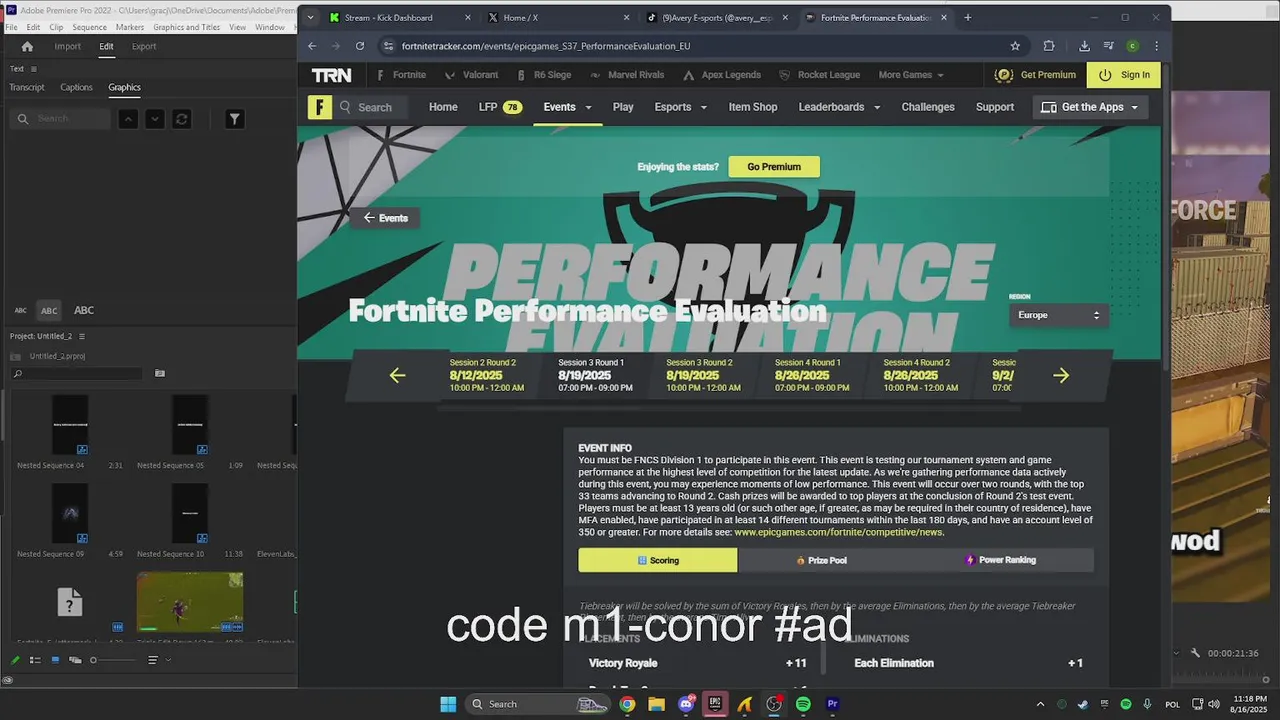Adjust the thumbnail zoom slider in Project panel
The image size is (1280, 720).
[112, 660]
